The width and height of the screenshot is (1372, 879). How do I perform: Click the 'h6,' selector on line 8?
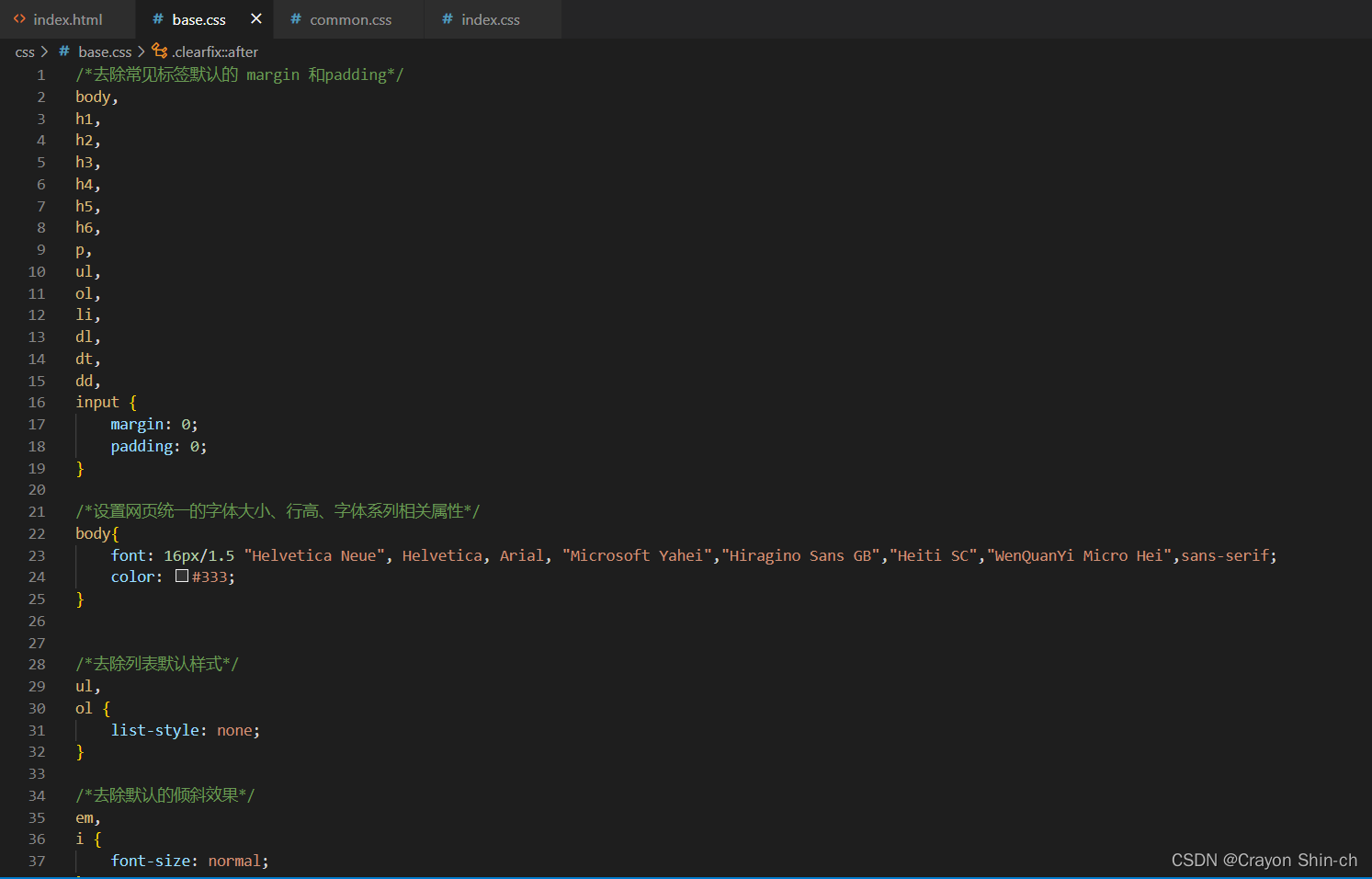(x=88, y=228)
